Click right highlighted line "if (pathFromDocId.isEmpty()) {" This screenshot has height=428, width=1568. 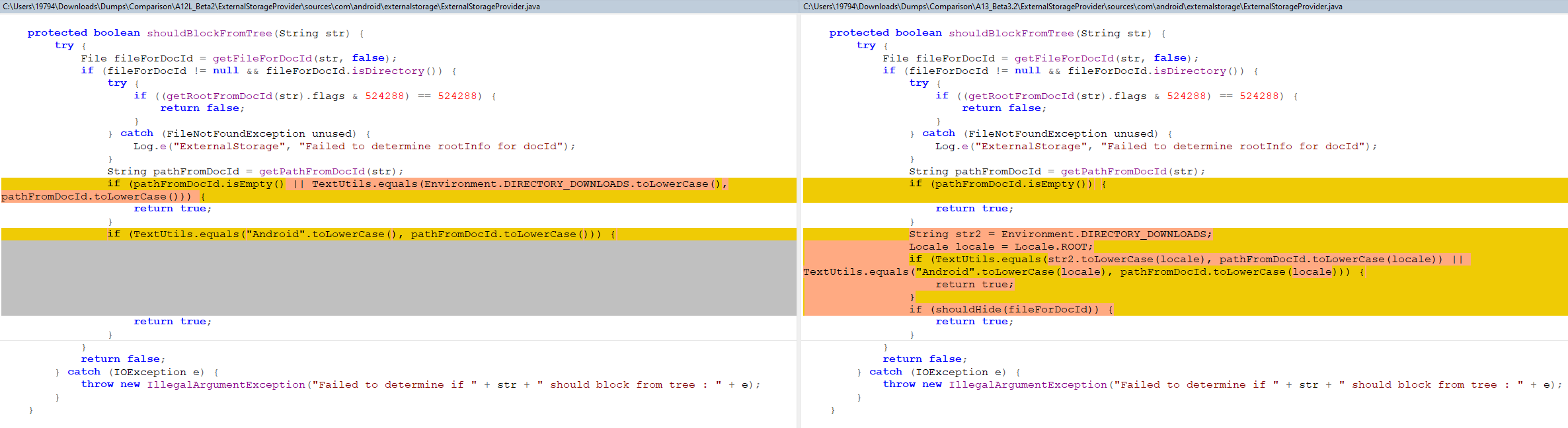(x=1008, y=184)
